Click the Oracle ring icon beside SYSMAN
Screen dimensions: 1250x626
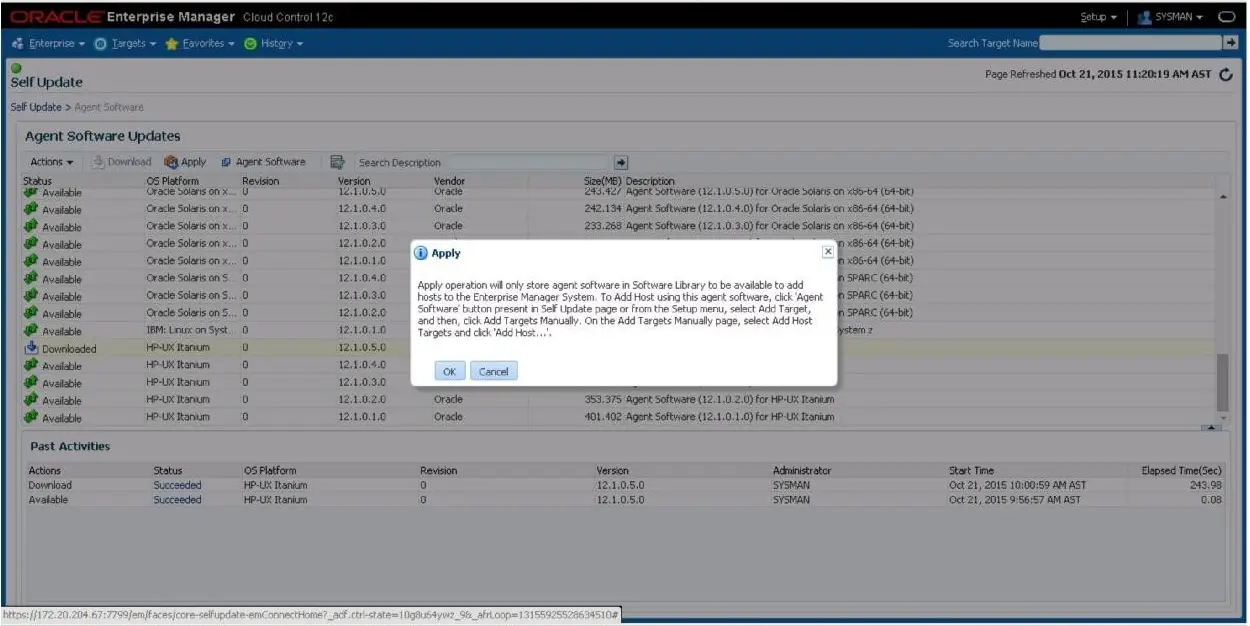click(1226, 17)
